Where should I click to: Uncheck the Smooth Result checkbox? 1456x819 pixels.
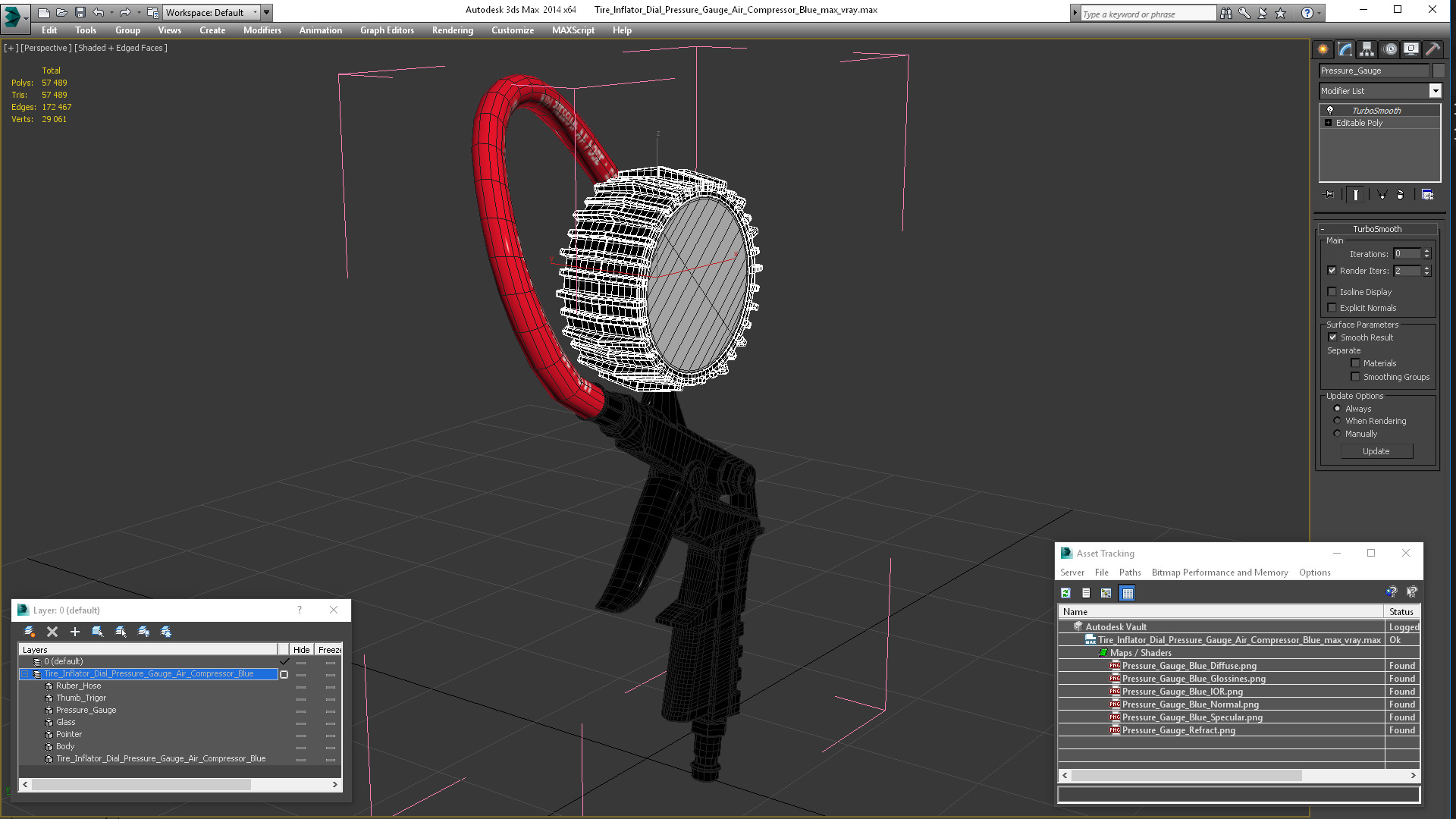pos(1332,337)
